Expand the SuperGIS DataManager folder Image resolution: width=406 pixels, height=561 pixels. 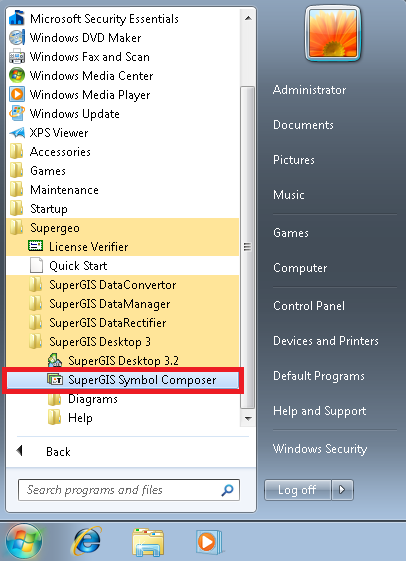click(x=123, y=304)
